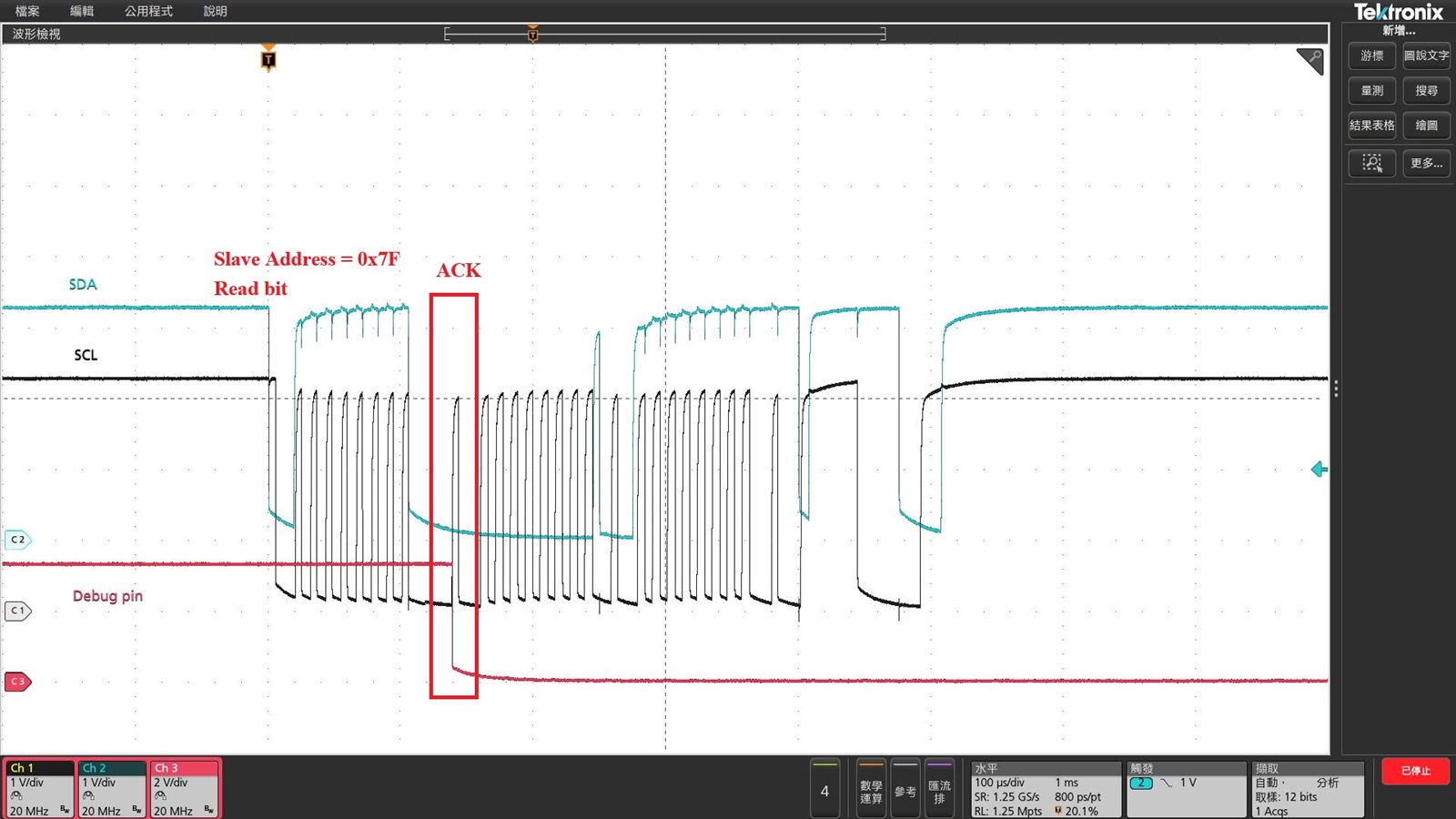Click the Ch 2 bandwidth limit Bw icon
Image resolution: width=1456 pixels, height=819 pixels.
(x=137, y=810)
